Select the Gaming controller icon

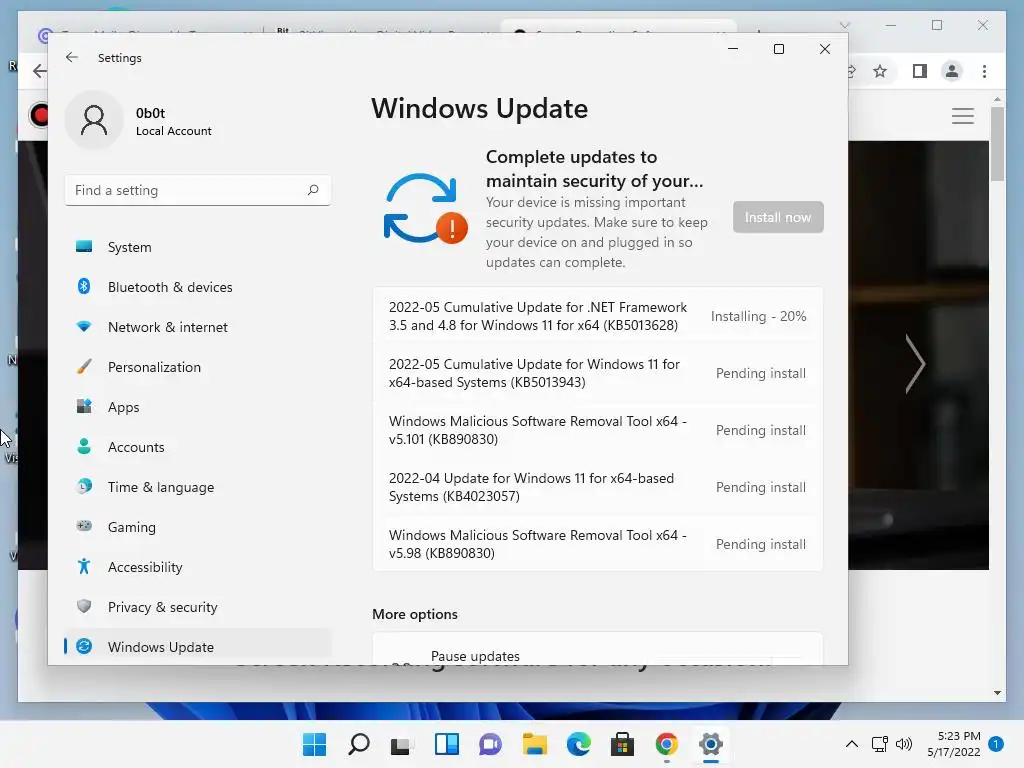(84, 526)
